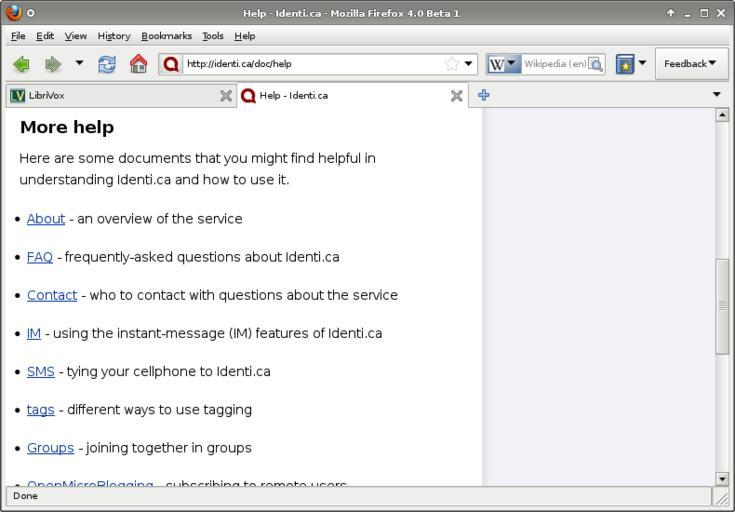Open the Bookmarks menu

coord(166,36)
